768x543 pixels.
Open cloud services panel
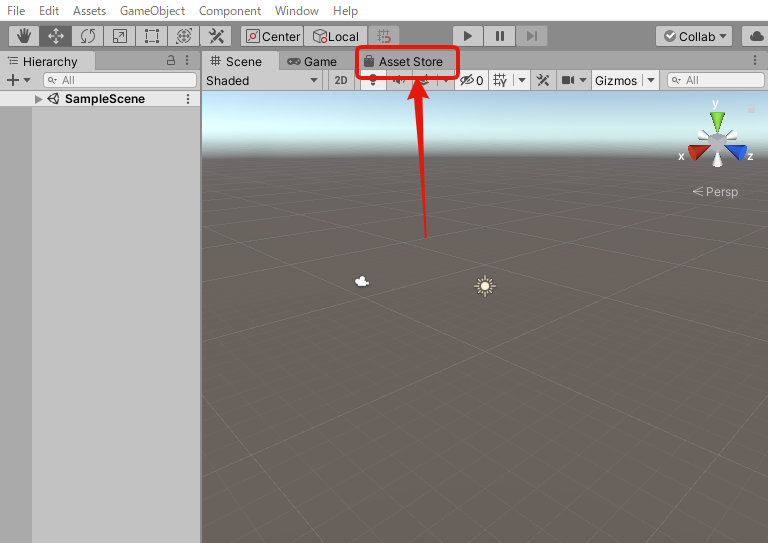[x=756, y=36]
